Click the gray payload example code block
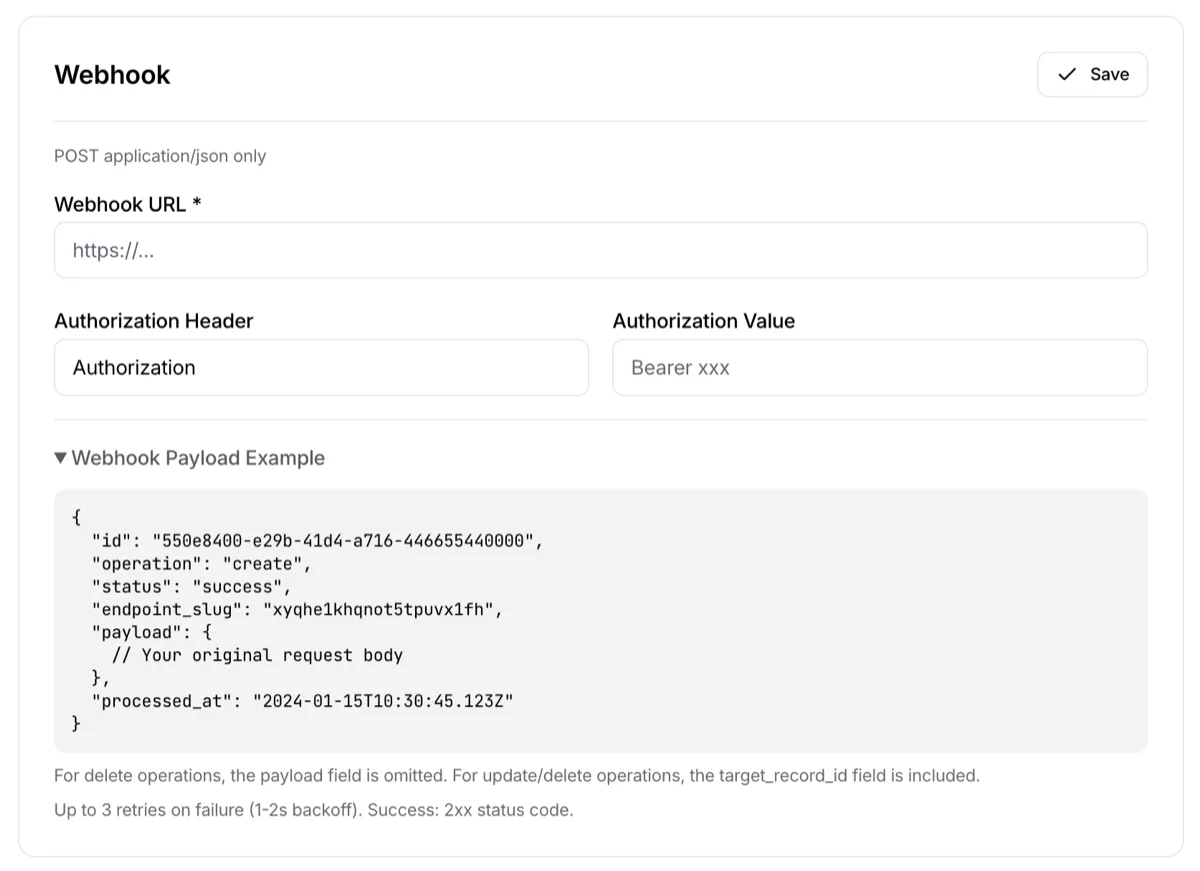 point(600,618)
